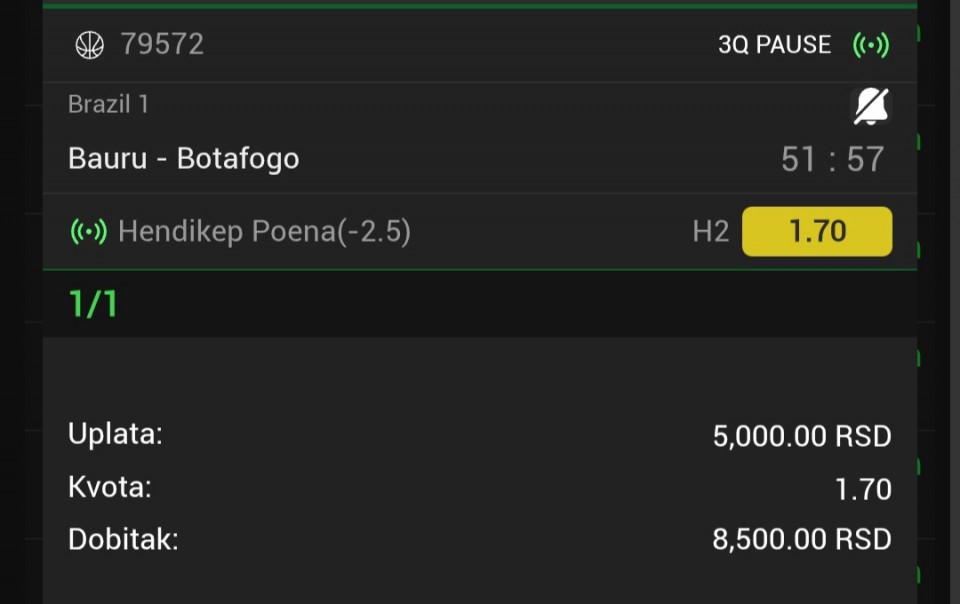Open the Brazil 1 league label
The image size is (960, 604).
pyautogui.click(x=108, y=104)
